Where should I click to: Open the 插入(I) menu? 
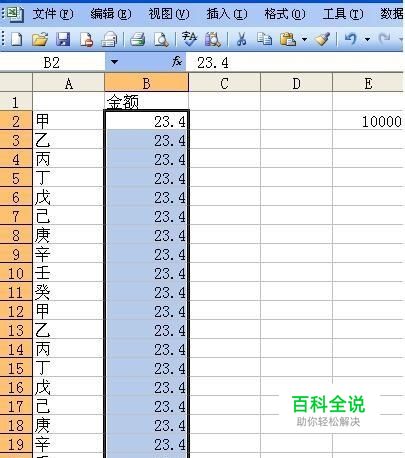[227, 14]
